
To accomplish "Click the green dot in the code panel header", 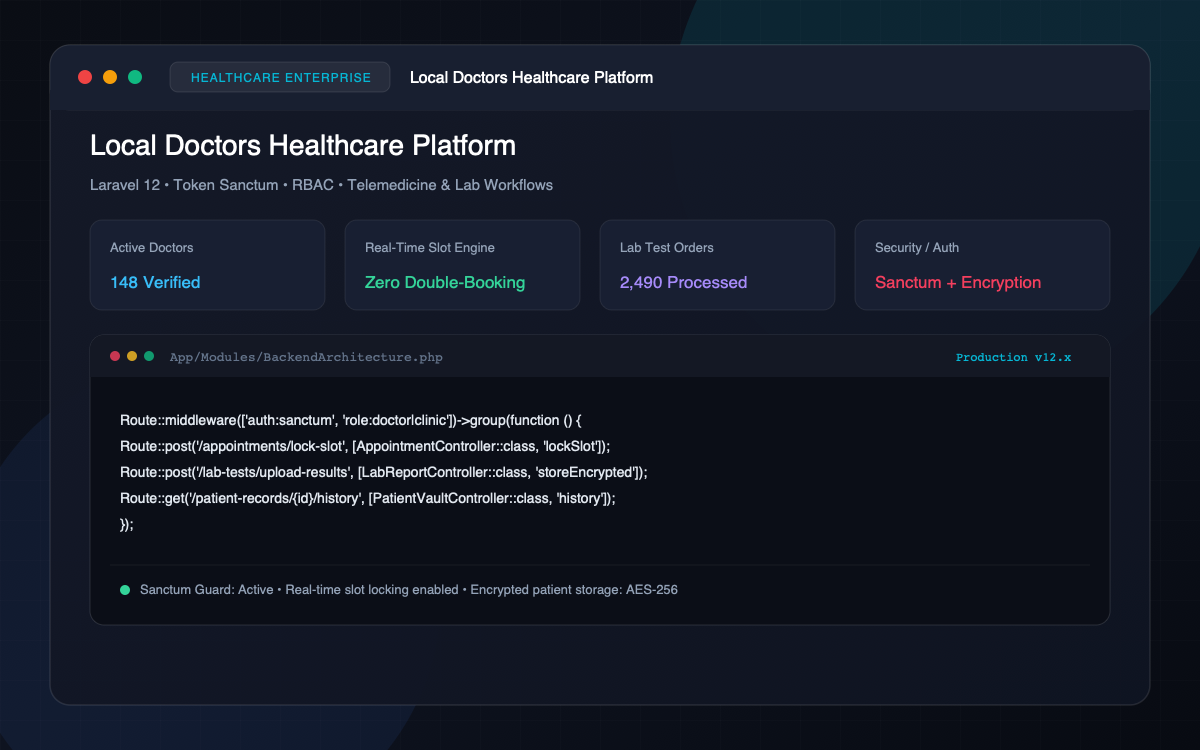I will point(149,356).
